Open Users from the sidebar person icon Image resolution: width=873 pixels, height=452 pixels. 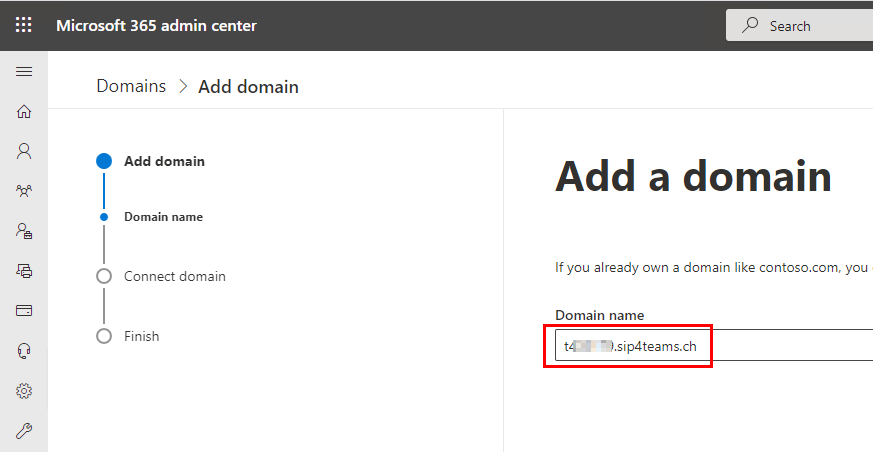click(x=24, y=151)
